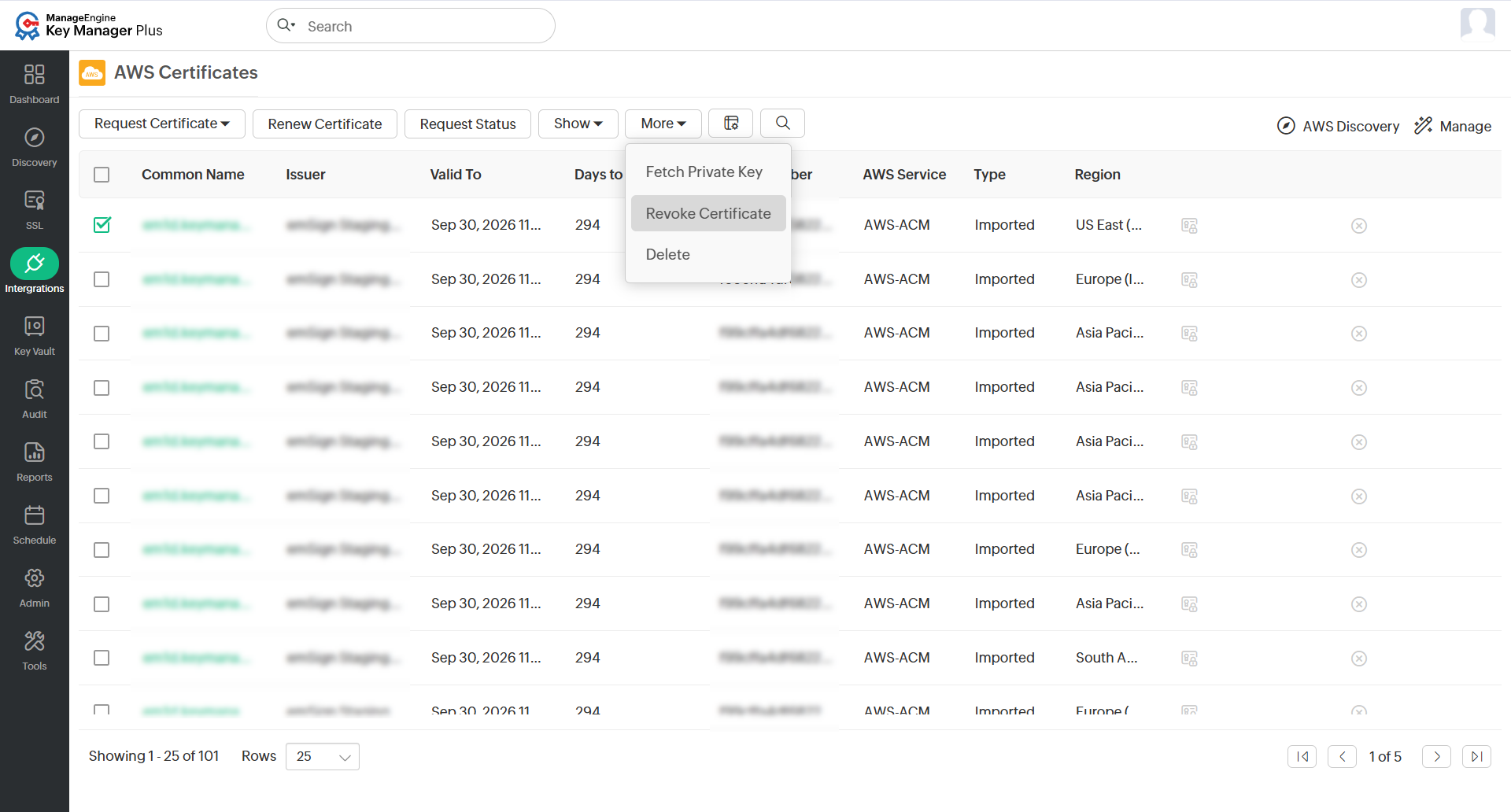Click the column chooser icon button
The width and height of the screenshot is (1511, 812).
(x=731, y=124)
